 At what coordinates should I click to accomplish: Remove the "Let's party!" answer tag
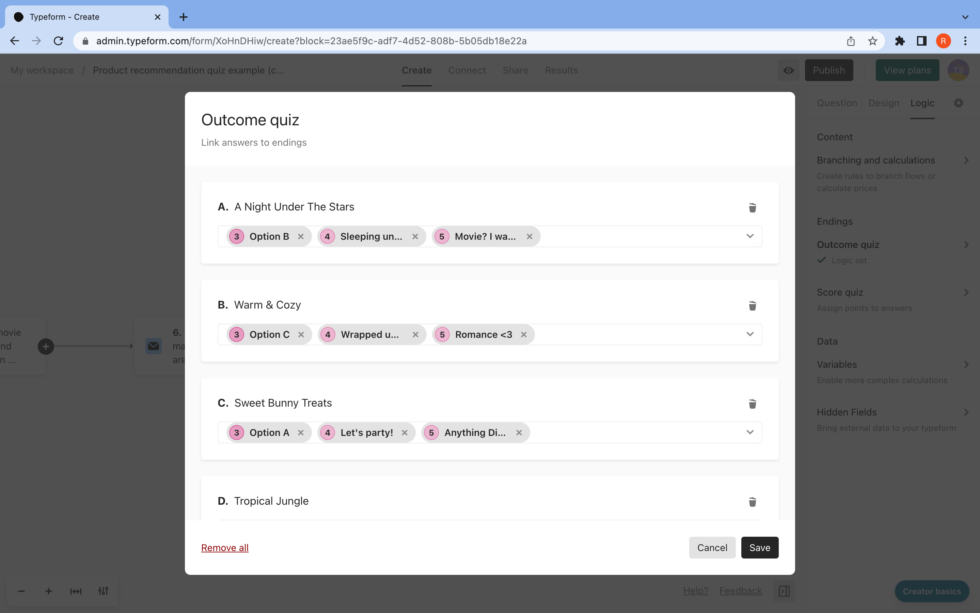coord(404,432)
